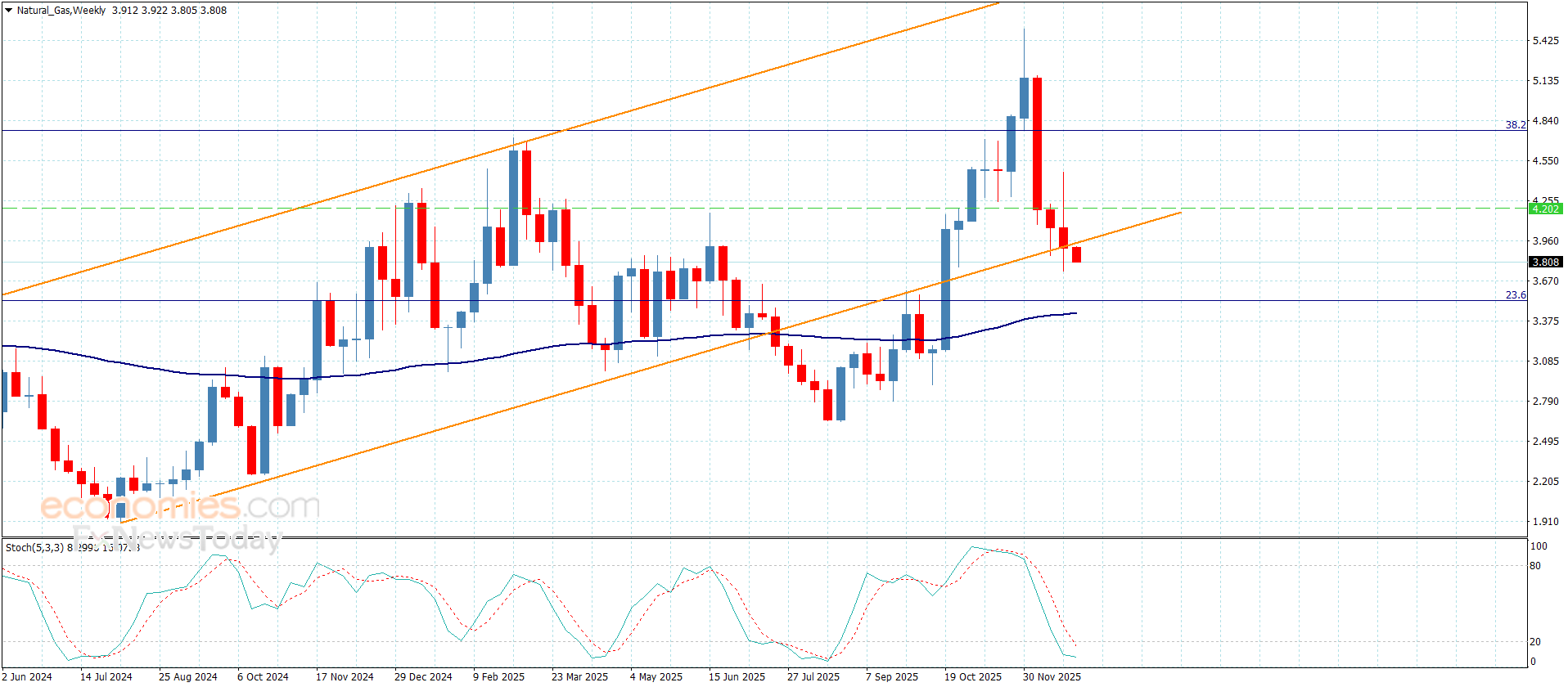Viewport: 1568px width, 687px height.
Task: Click the 1.910 price scale value
Action: point(1545,521)
